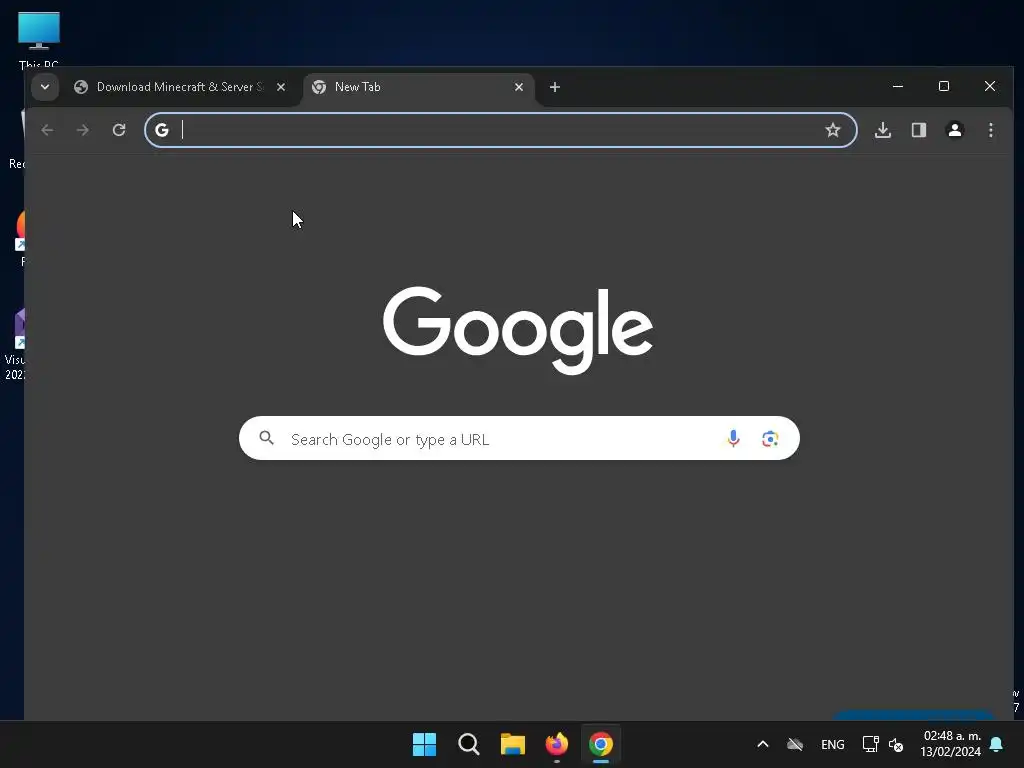This screenshot has height=768, width=1024.
Task: Select This PC desktop icon
Action: coord(39,40)
